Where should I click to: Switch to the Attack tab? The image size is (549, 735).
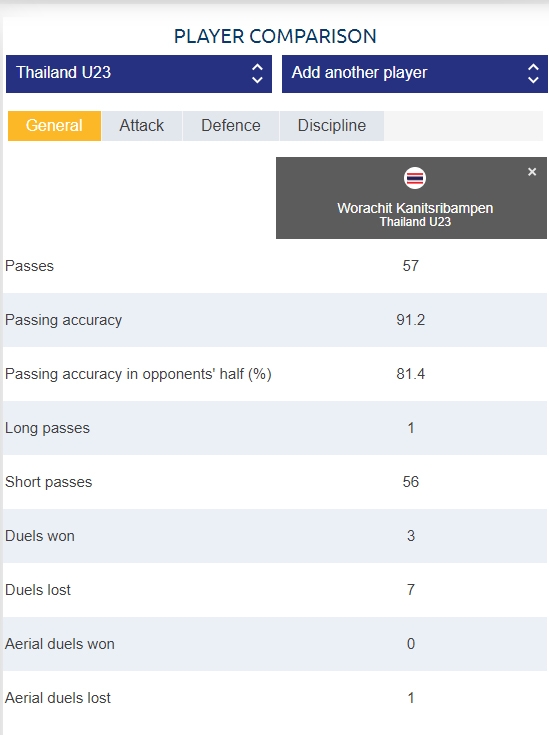click(142, 126)
